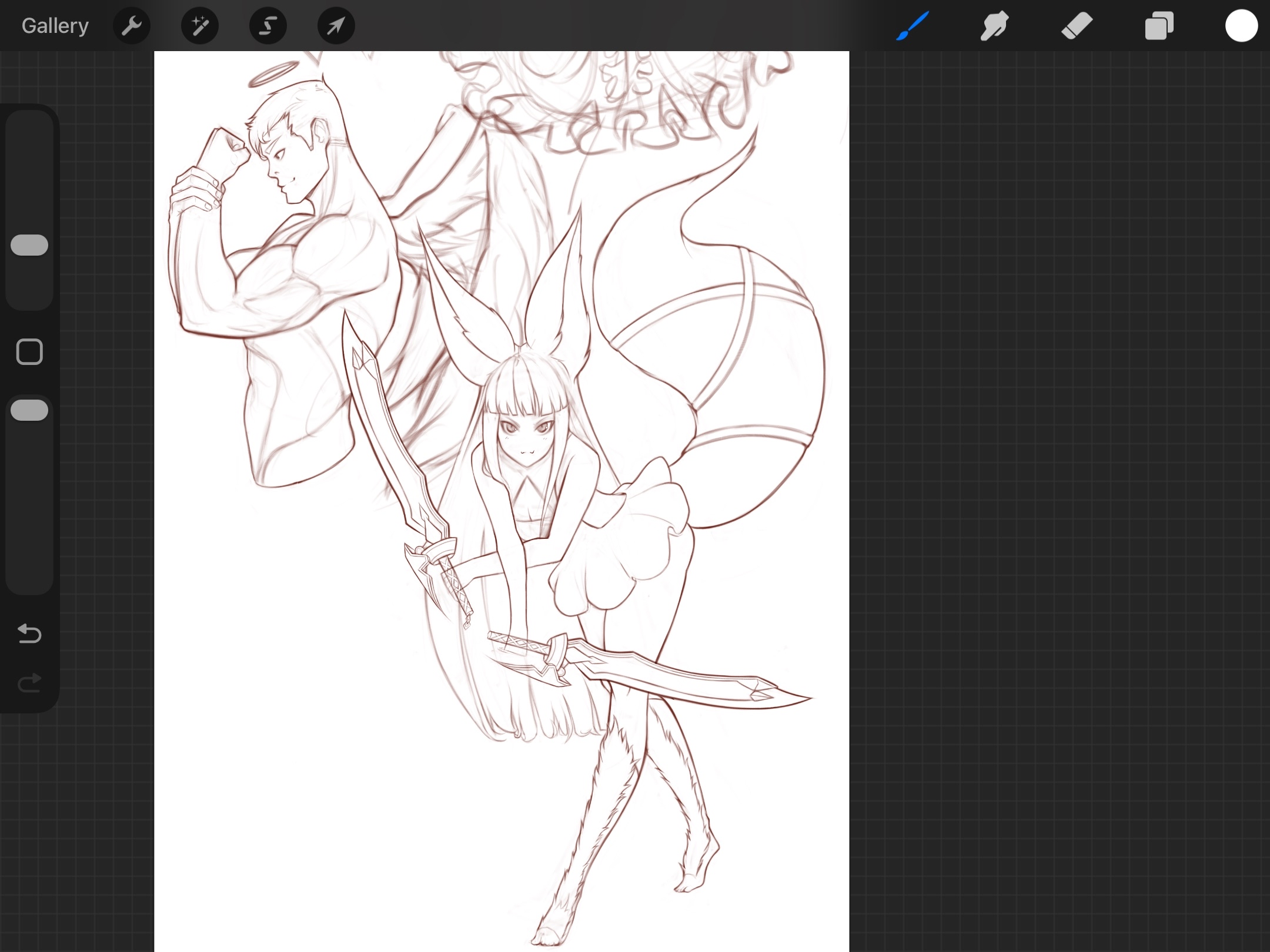
Task: Open the Layers panel
Action: coord(1159,26)
